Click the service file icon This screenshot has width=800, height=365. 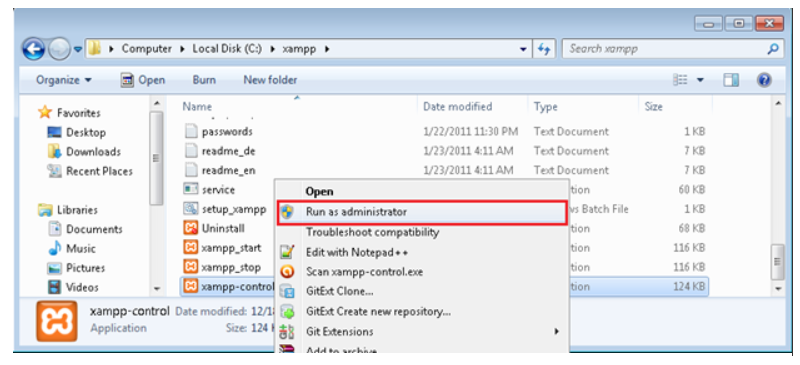tap(190, 189)
